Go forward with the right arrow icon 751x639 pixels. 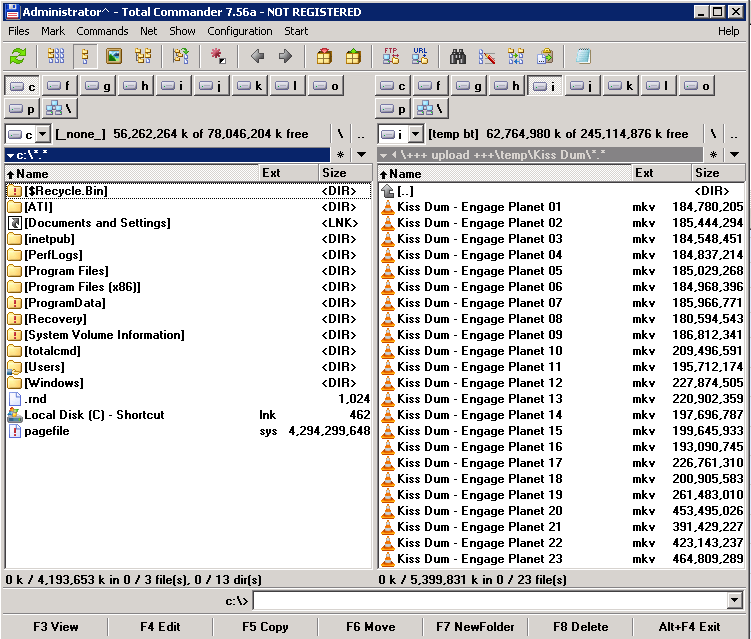pos(285,56)
